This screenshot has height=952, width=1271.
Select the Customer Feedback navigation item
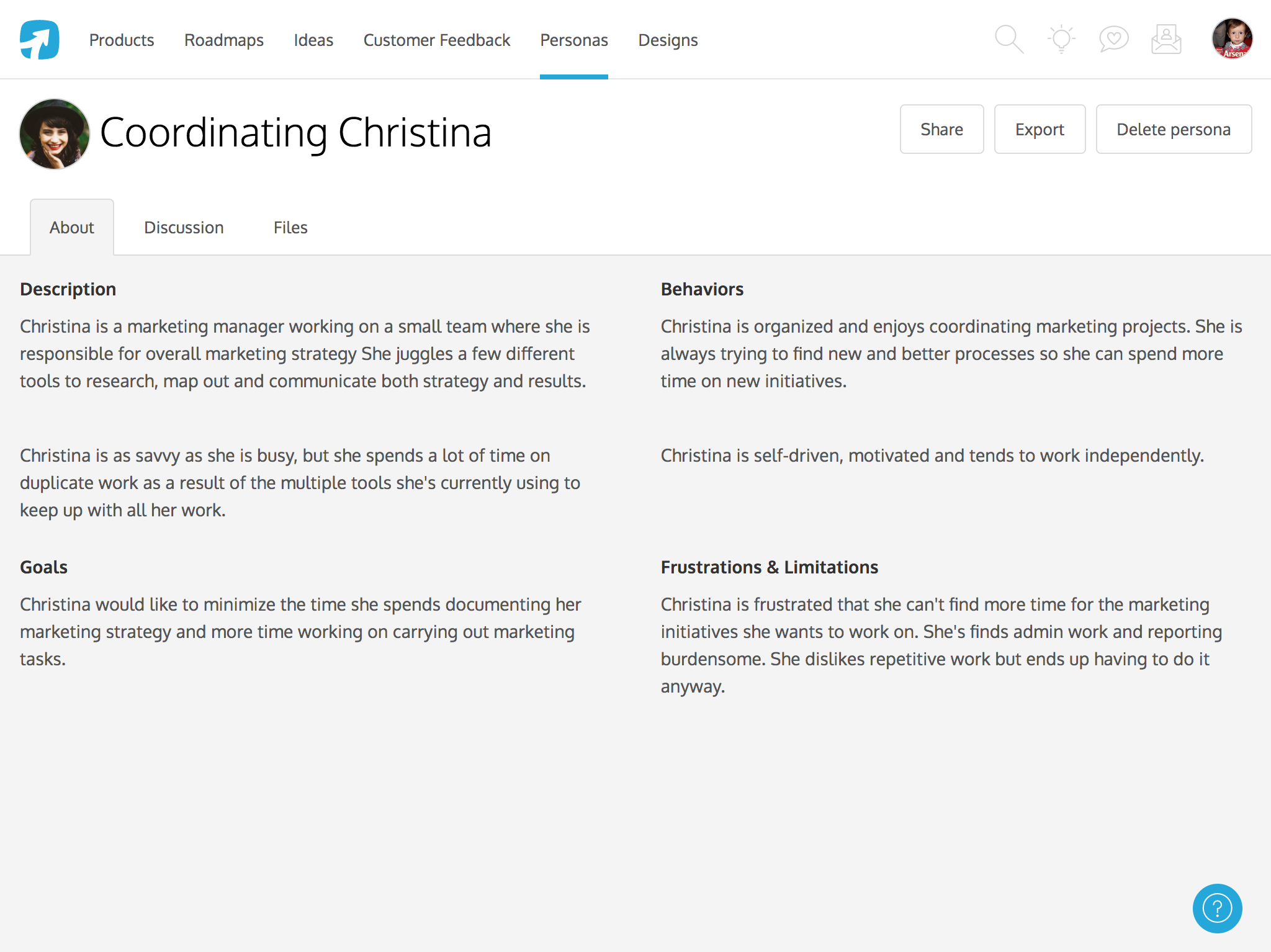[x=436, y=40]
